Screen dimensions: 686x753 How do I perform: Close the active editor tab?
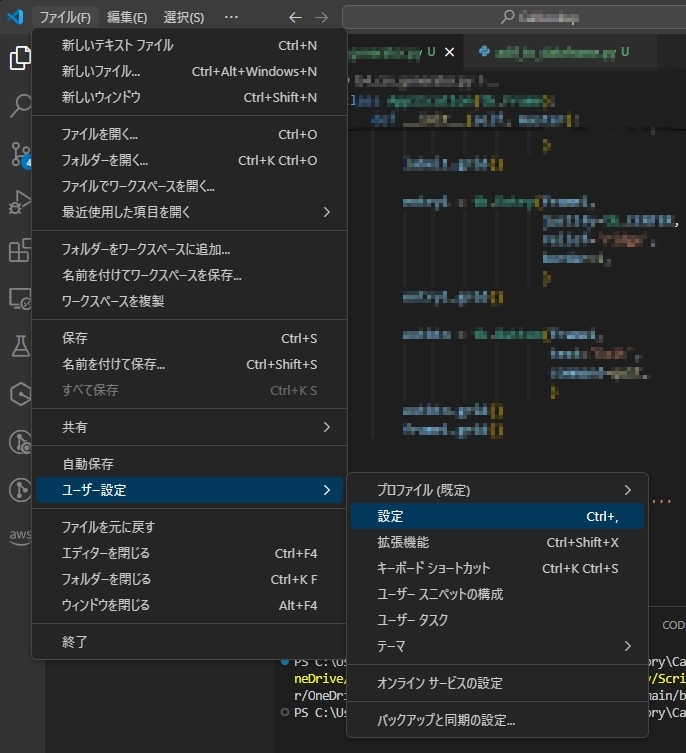tap(449, 52)
